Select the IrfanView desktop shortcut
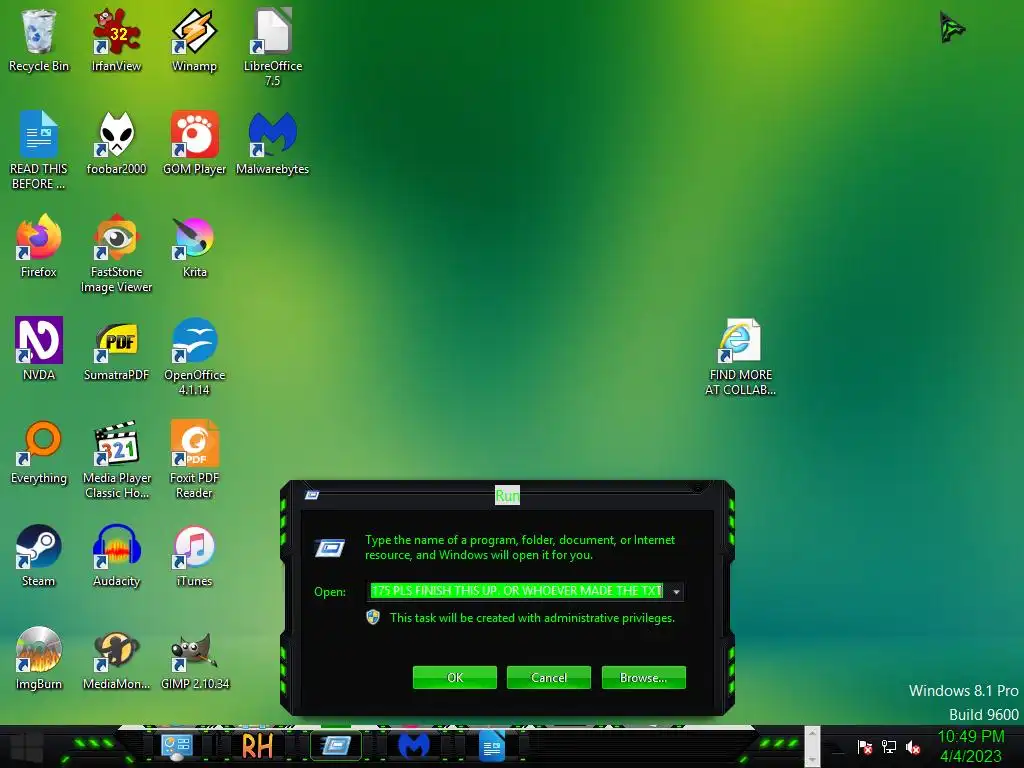Screen dimensions: 1024x768 (116, 39)
